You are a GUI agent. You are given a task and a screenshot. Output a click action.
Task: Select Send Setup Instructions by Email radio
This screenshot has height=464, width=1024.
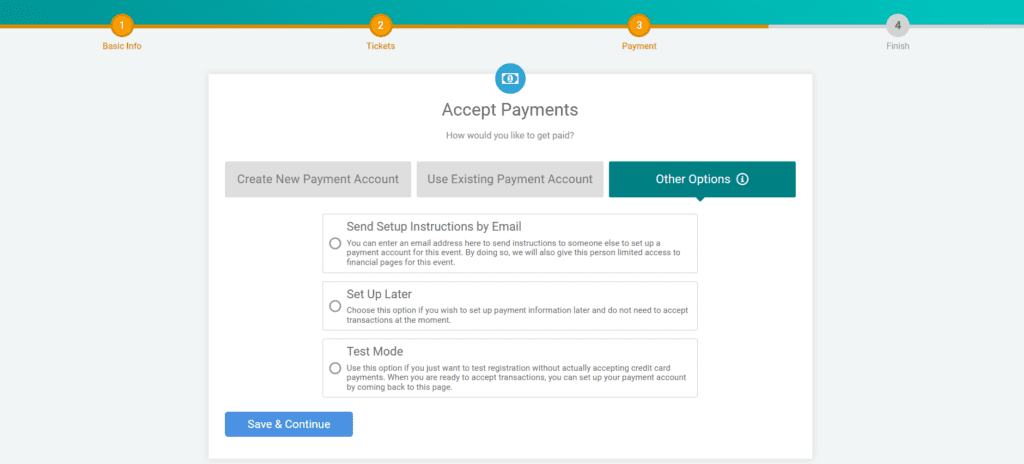[x=335, y=243]
